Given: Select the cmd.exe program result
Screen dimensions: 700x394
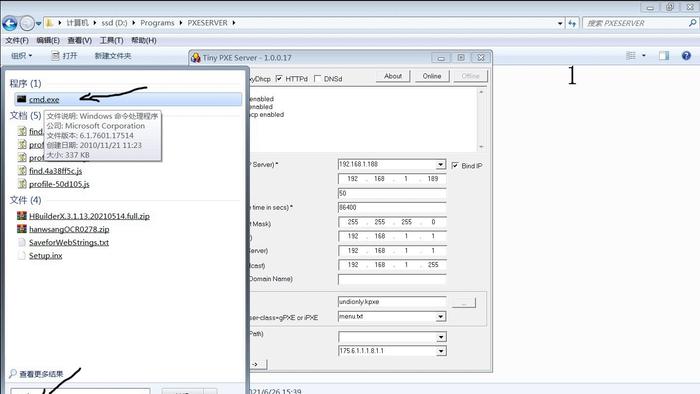Looking at the screenshot, I should click(128, 99).
